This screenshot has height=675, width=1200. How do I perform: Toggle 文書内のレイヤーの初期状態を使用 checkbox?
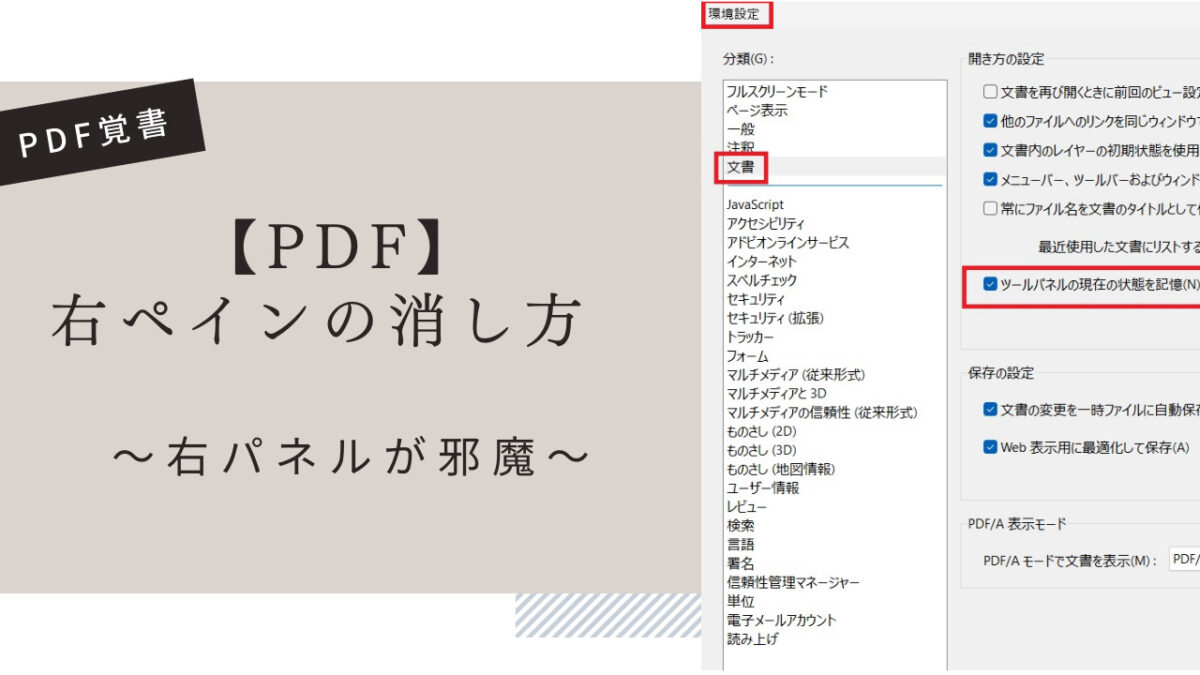coord(990,150)
